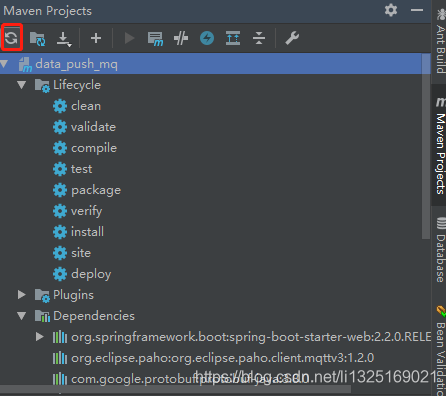
Task: Switch to Maven Projects side tab
Action: pos(440,145)
